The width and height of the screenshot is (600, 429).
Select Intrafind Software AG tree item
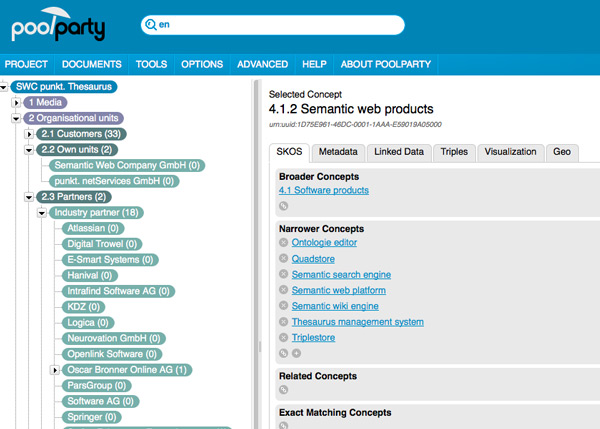118,291
